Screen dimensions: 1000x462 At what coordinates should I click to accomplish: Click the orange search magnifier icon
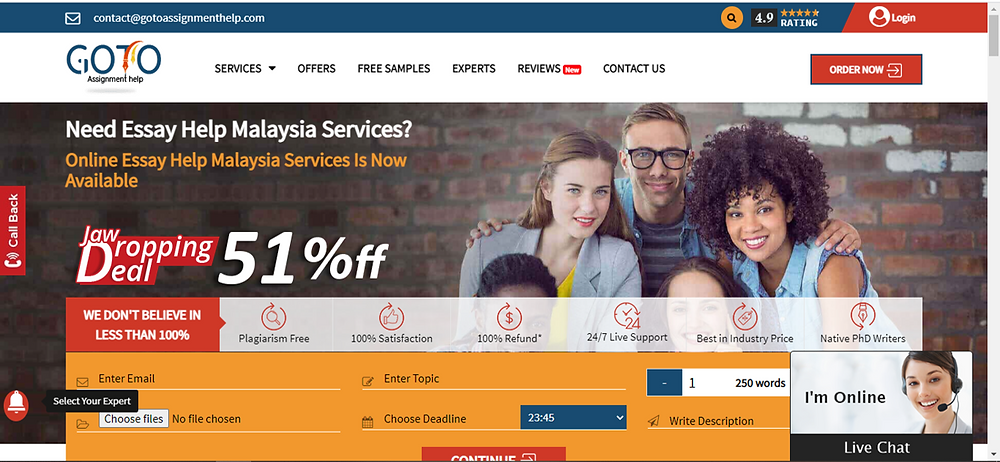tap(732, 17)
